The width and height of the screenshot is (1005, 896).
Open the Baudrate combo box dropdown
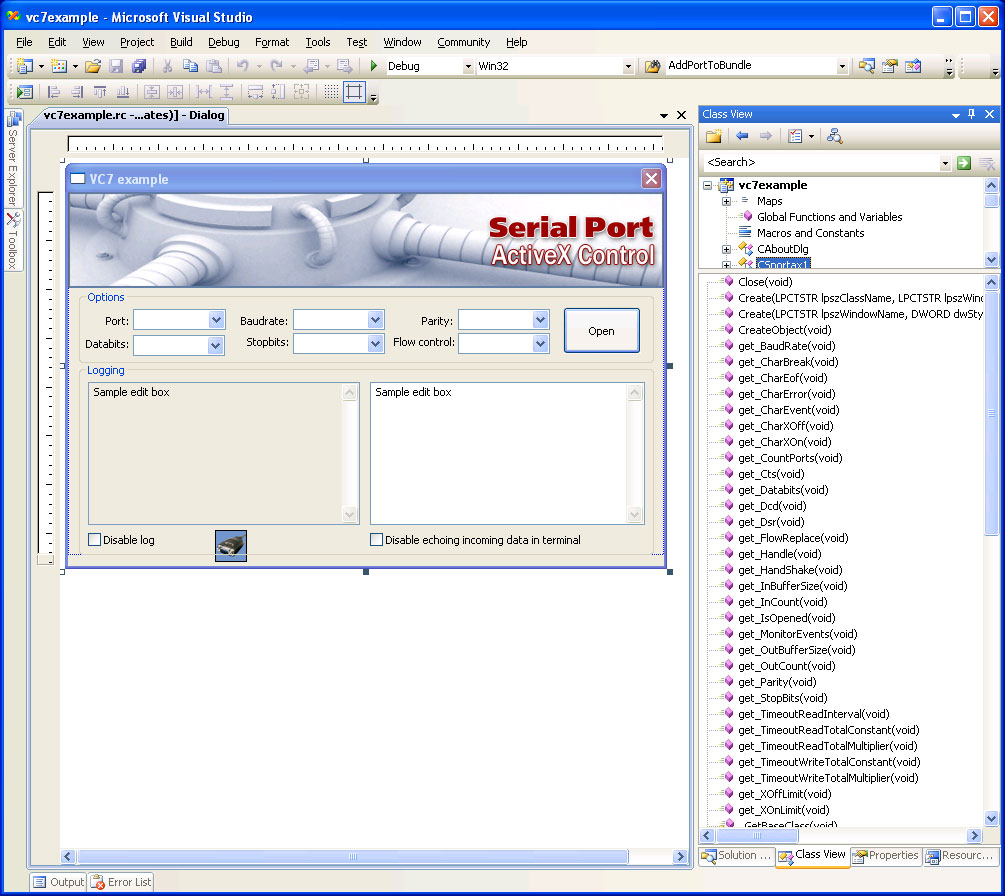pyautogui.click(x=375, y=319)
